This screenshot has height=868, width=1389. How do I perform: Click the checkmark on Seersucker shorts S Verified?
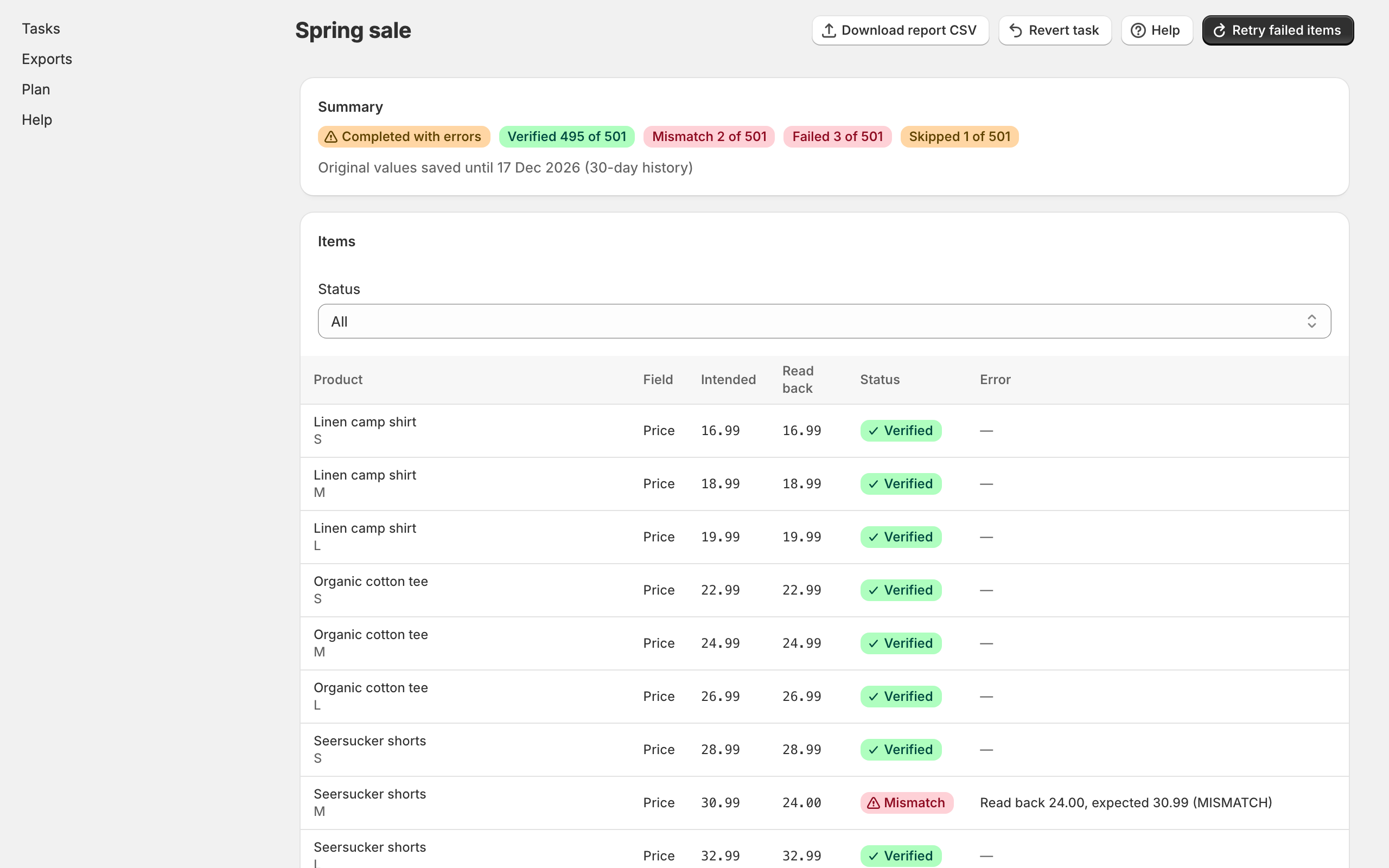(x=873, y=750)
